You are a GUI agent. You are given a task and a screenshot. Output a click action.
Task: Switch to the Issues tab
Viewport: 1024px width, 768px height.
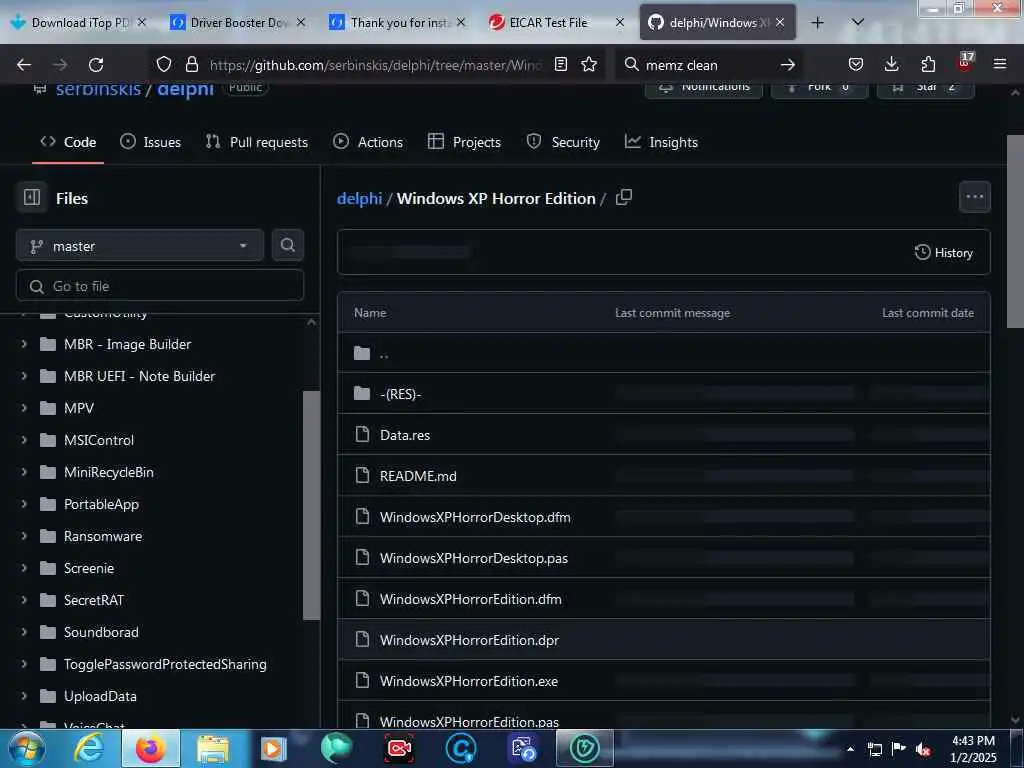coord(151,142)
